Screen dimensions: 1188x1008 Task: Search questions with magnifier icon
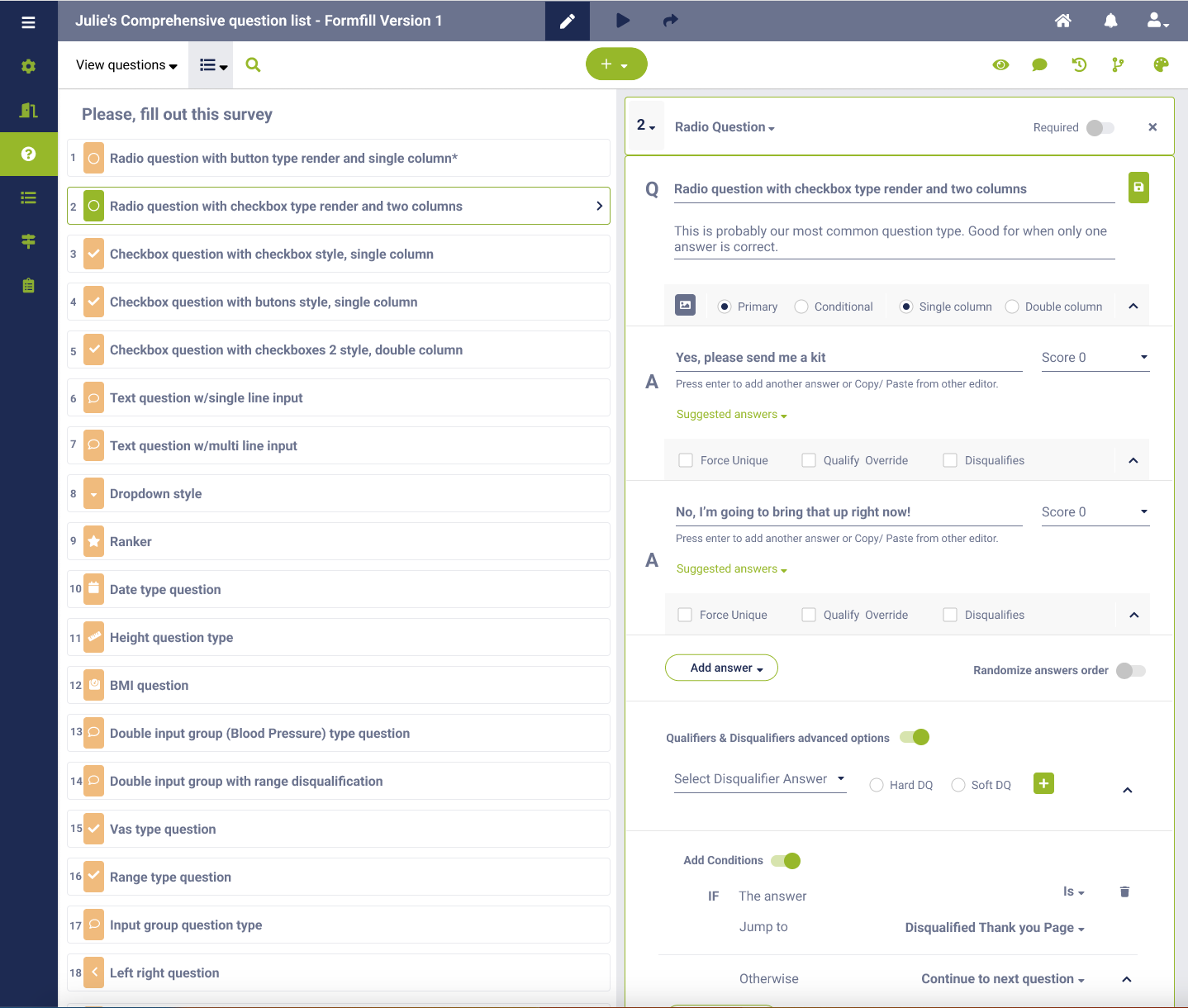254,64
